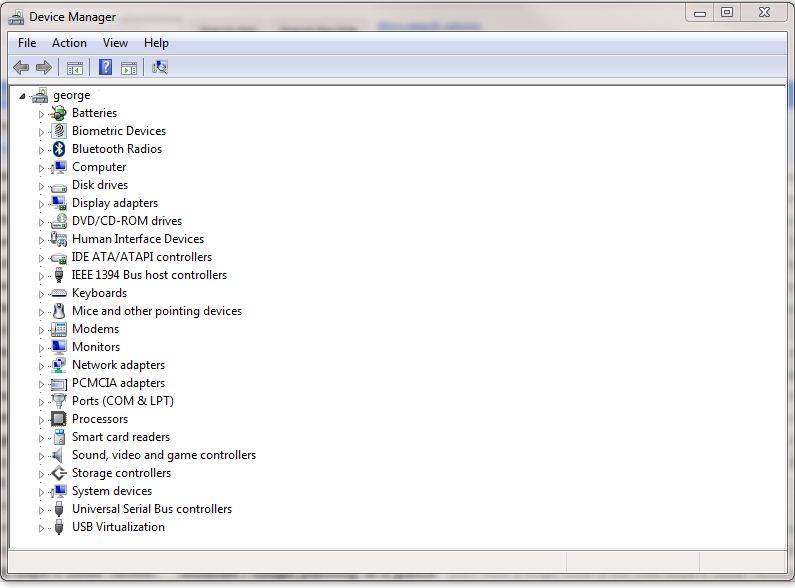Click the mouse icon for pointing devices
Image resolution: width=795 pixels, height=588 pixels.
point(59,311)
